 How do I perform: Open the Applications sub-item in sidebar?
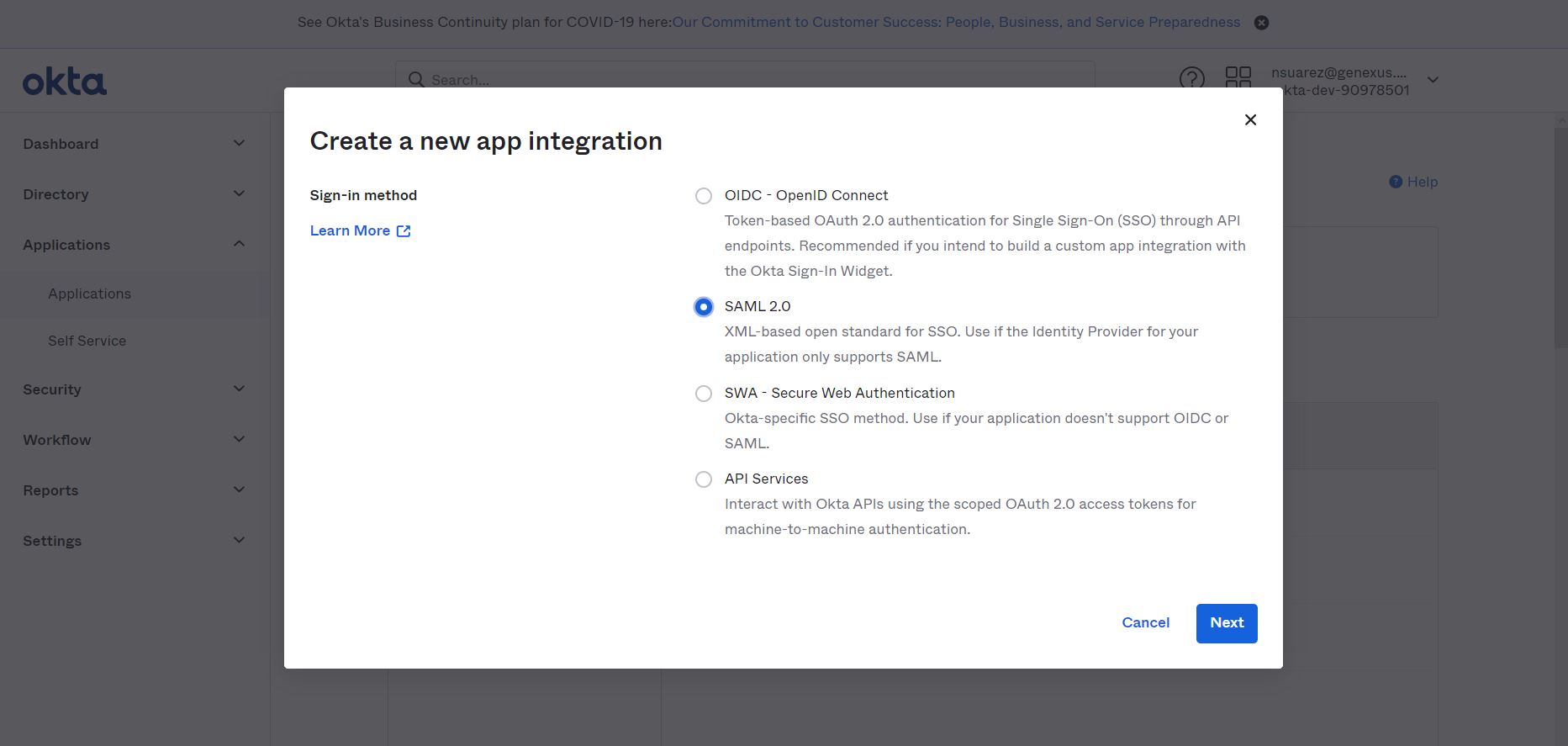point(89,294)
